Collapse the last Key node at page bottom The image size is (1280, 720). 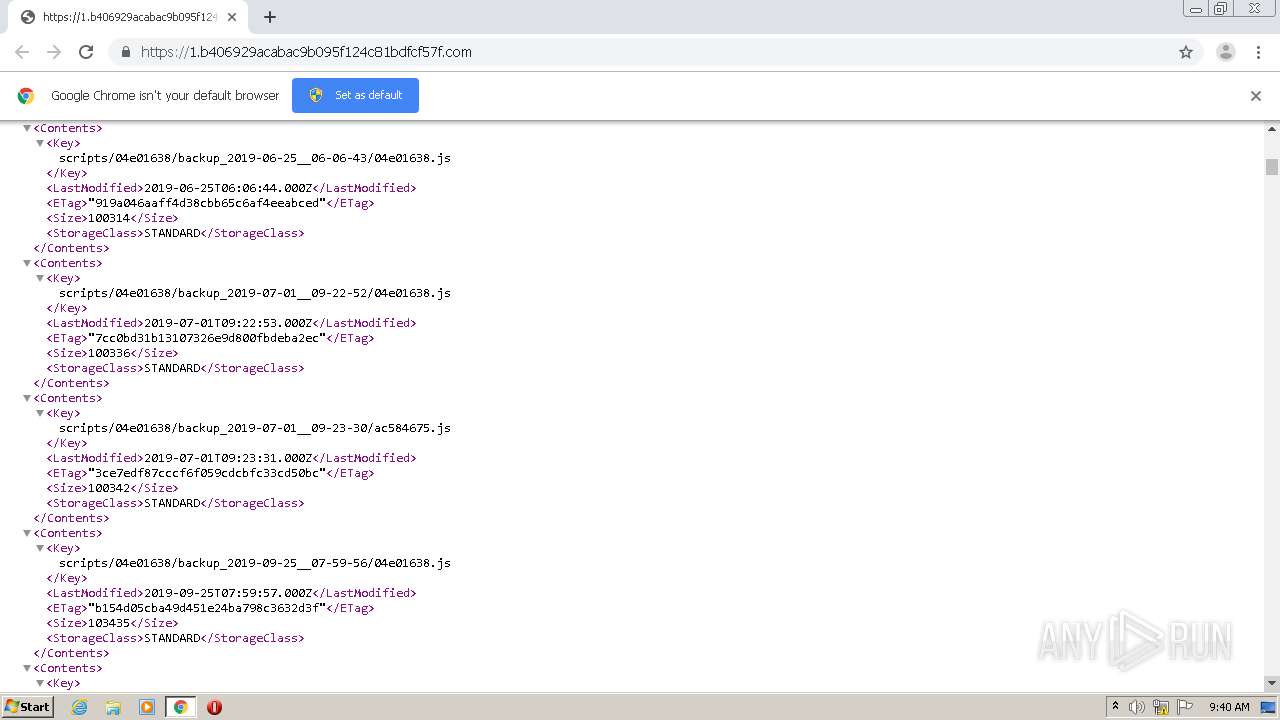[40, 683]
